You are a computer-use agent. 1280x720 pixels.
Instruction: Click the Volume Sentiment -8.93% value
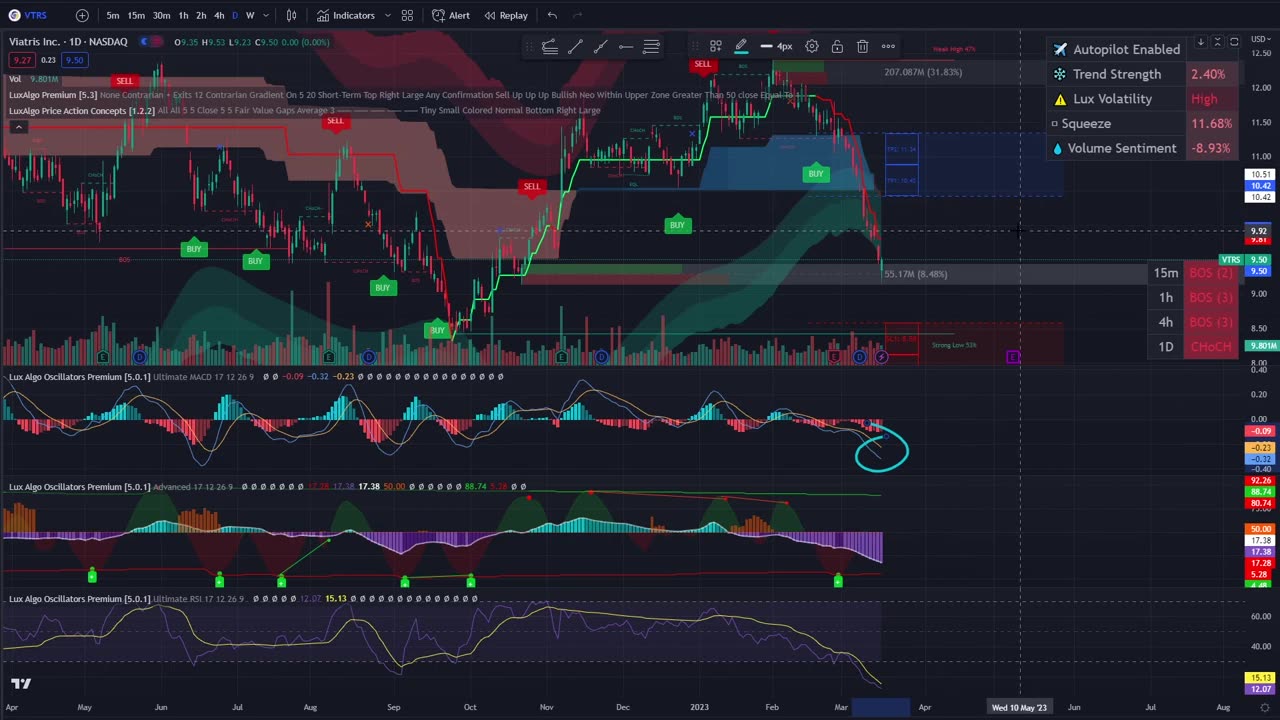(1211, 148)
